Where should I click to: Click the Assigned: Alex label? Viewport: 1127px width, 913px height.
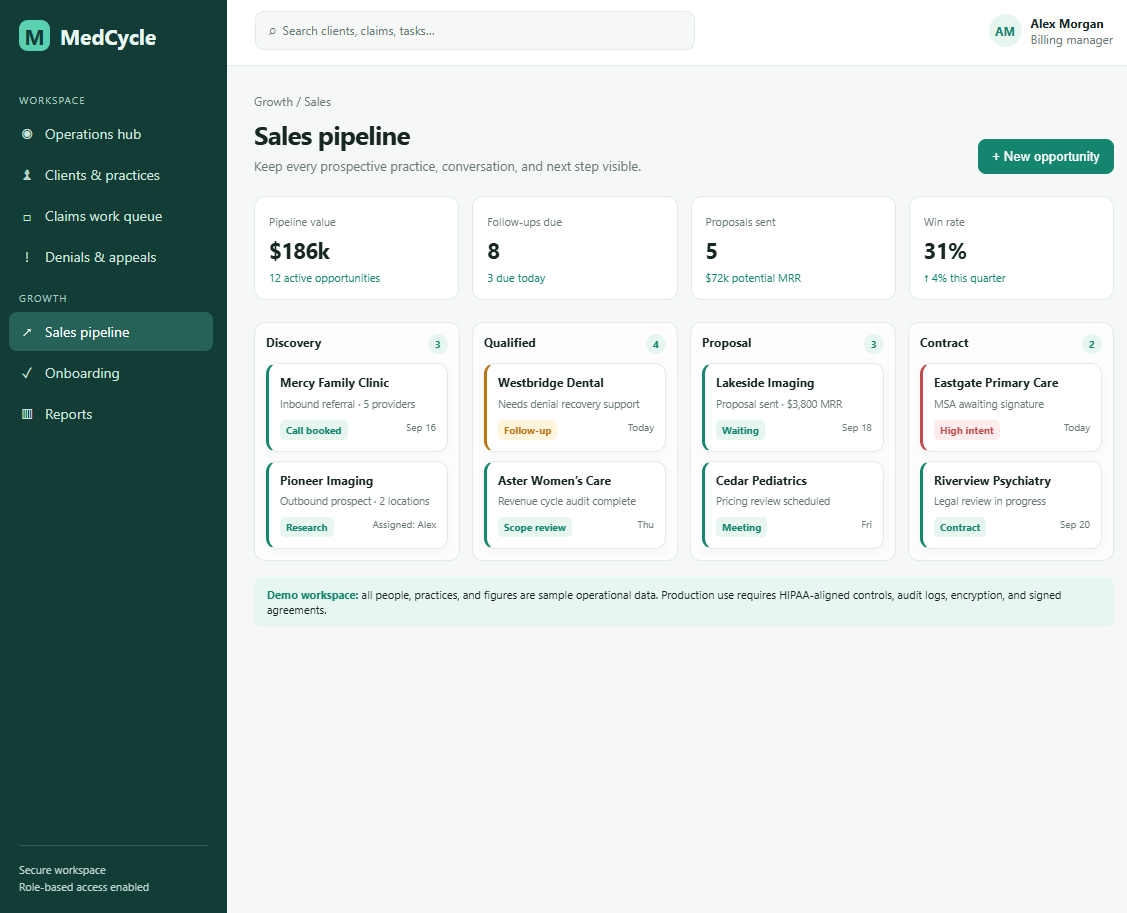404,525
